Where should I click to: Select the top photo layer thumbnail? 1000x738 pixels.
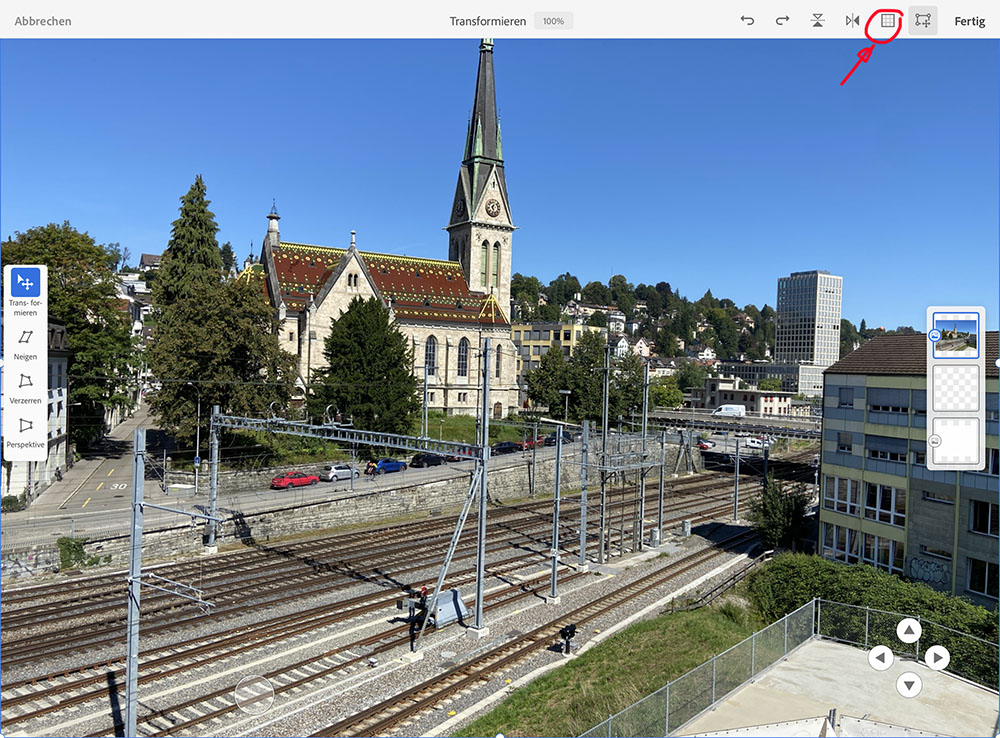(955, 335)
